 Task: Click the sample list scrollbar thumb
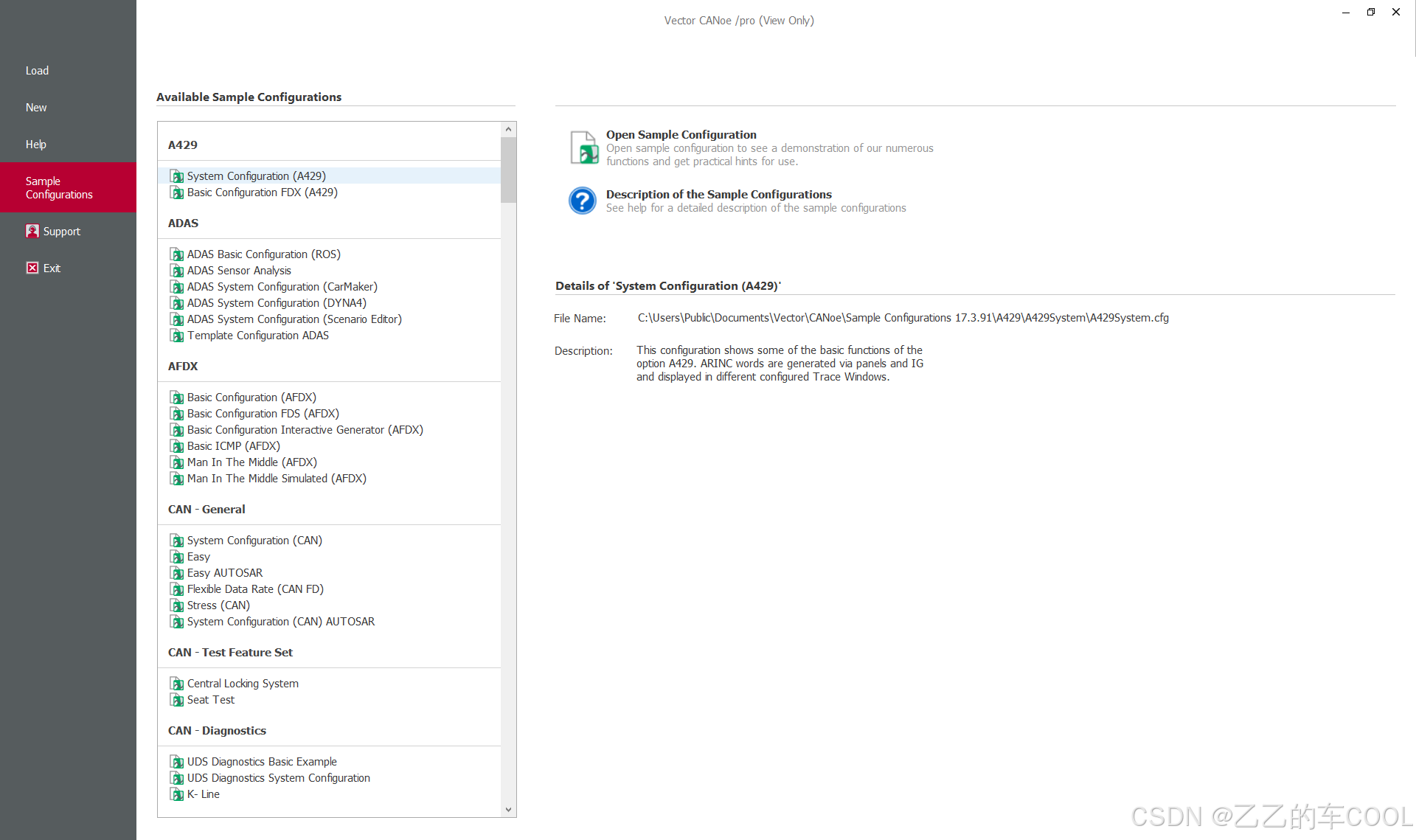point(508,170)
